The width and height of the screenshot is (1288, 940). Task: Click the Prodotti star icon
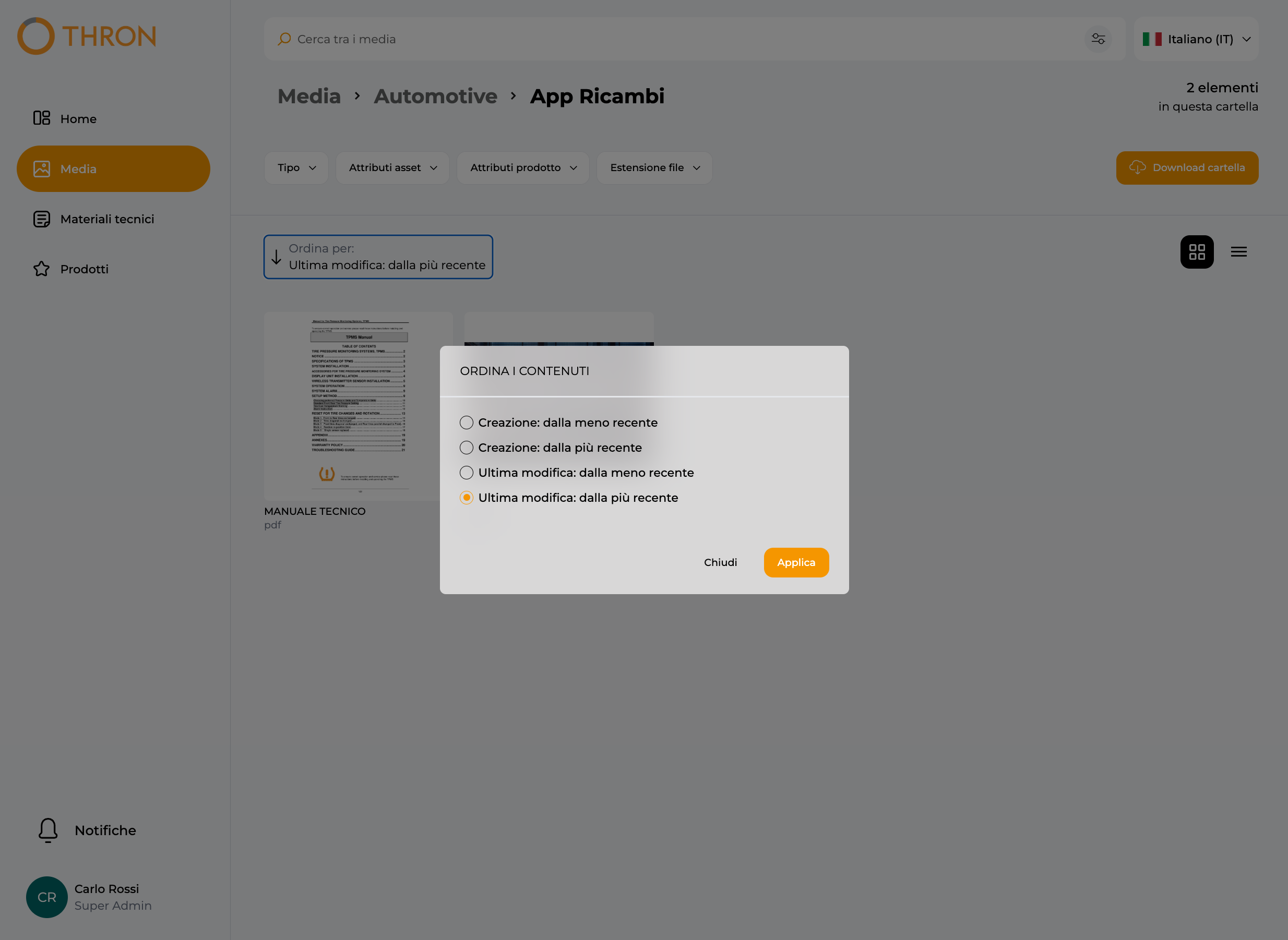tap(42, 269)
